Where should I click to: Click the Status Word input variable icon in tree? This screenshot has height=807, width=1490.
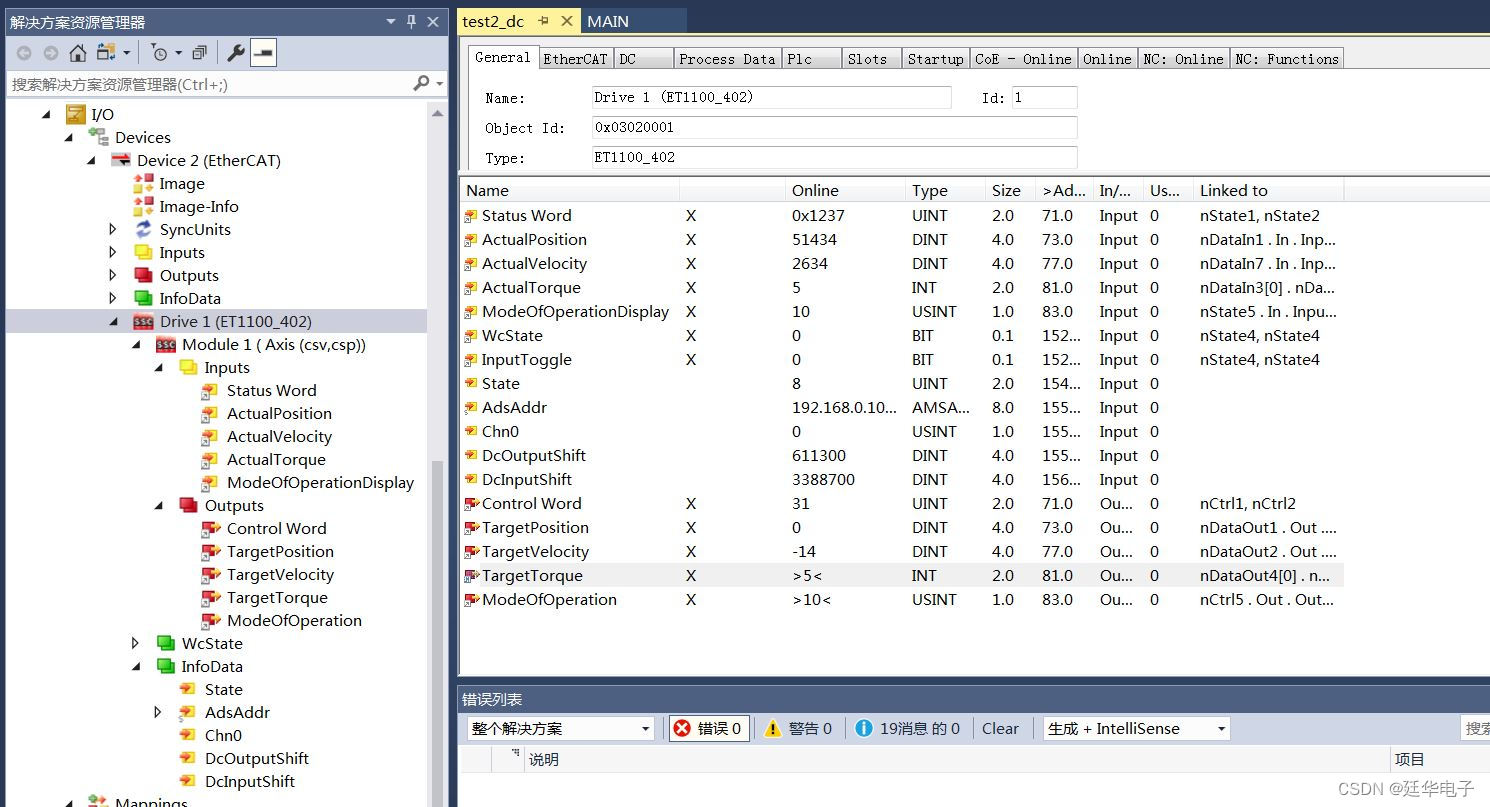[209, 391]
